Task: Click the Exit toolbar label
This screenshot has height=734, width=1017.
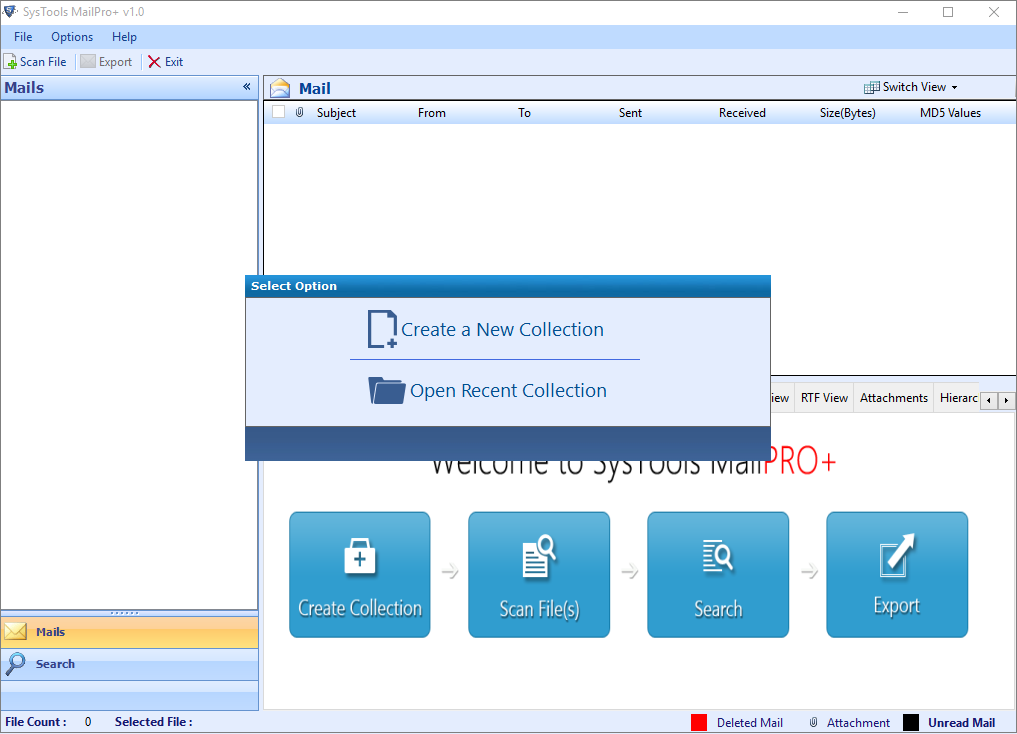Action: [174, 62]
